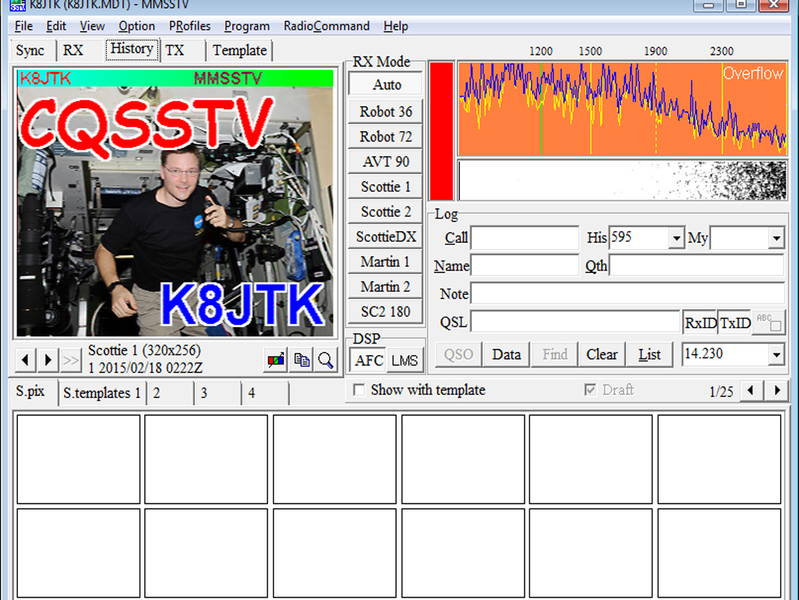Toggle the TxID button

pyautogui.click(x=735, y=323)
